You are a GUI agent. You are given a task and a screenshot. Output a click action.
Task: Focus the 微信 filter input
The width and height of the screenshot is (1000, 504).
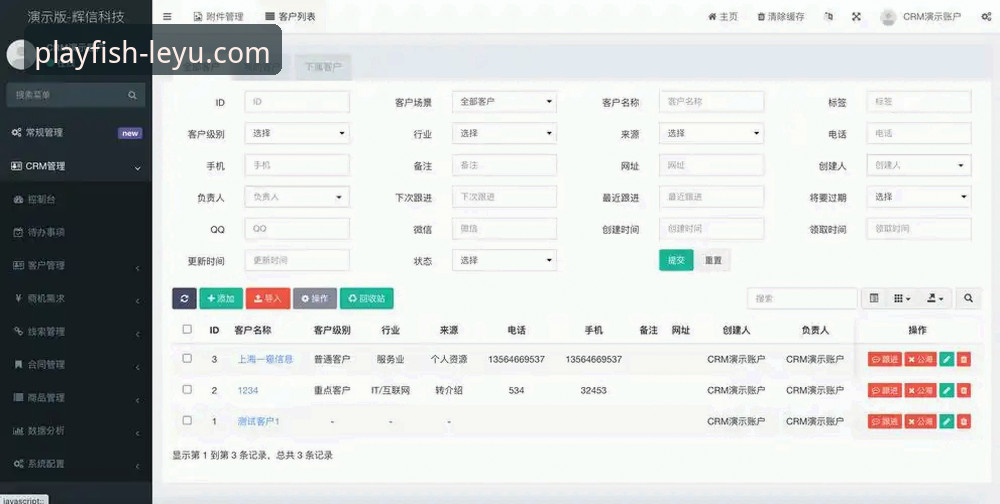pyautogui.click(x=504, y=228)
